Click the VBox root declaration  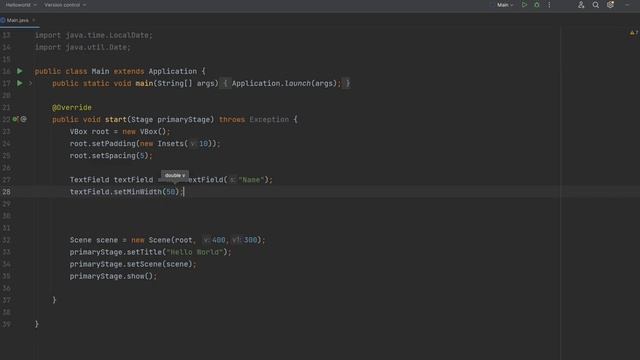click(x=120, y=131)
